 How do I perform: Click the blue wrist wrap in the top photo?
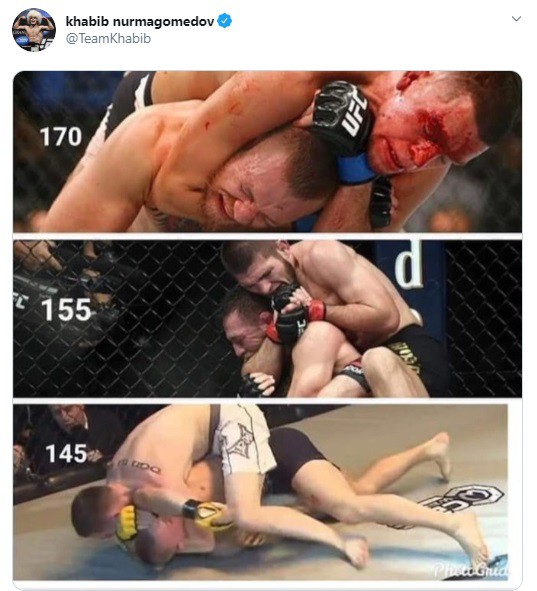356,169
